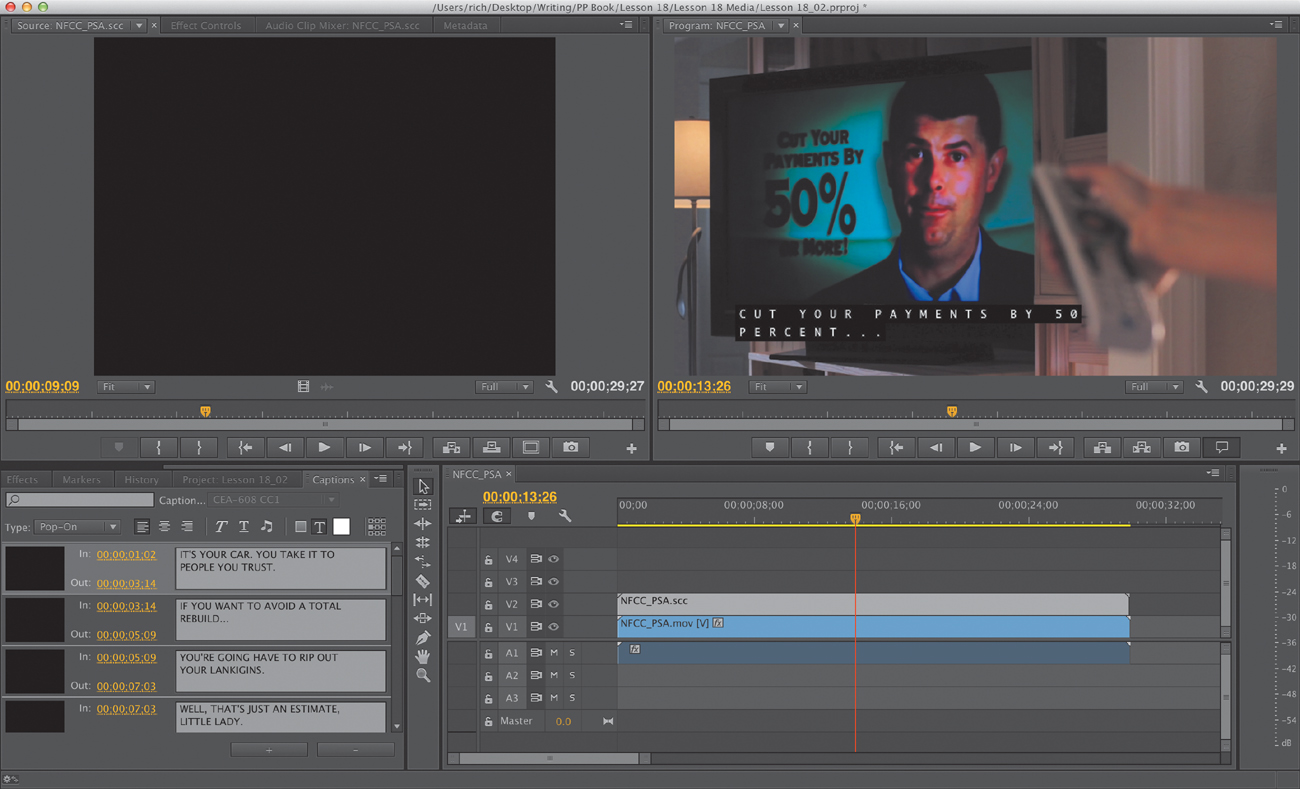Click the Insert button in Source monitor
The image size is (1300, 789).
[x=451, y=448]
